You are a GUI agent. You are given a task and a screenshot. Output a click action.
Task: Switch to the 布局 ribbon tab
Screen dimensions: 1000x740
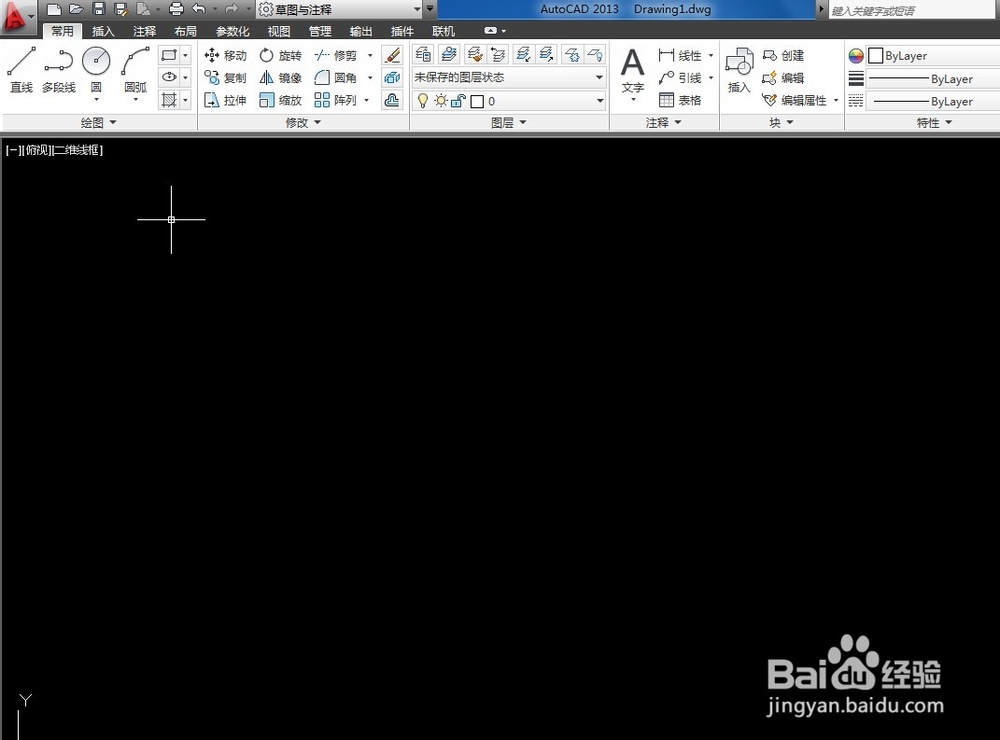186,31
